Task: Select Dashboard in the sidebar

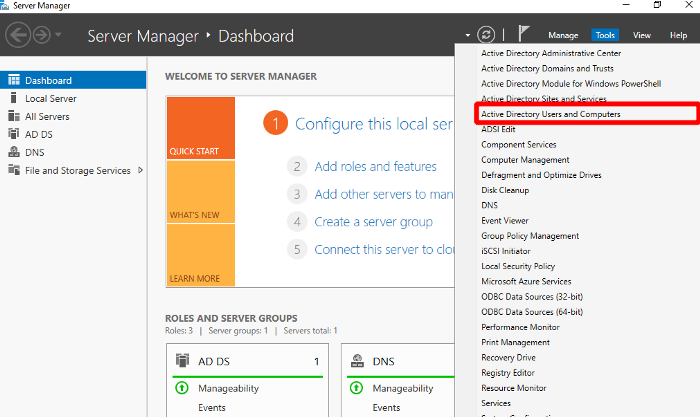Action: [x=73, y=80]
